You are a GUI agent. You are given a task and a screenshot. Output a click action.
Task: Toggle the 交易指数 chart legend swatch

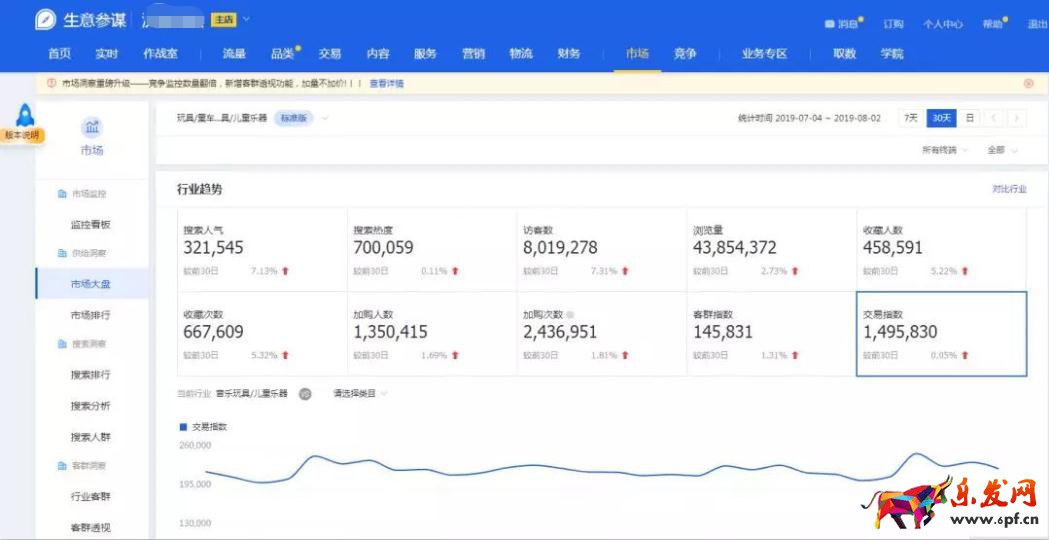point(183,427)
